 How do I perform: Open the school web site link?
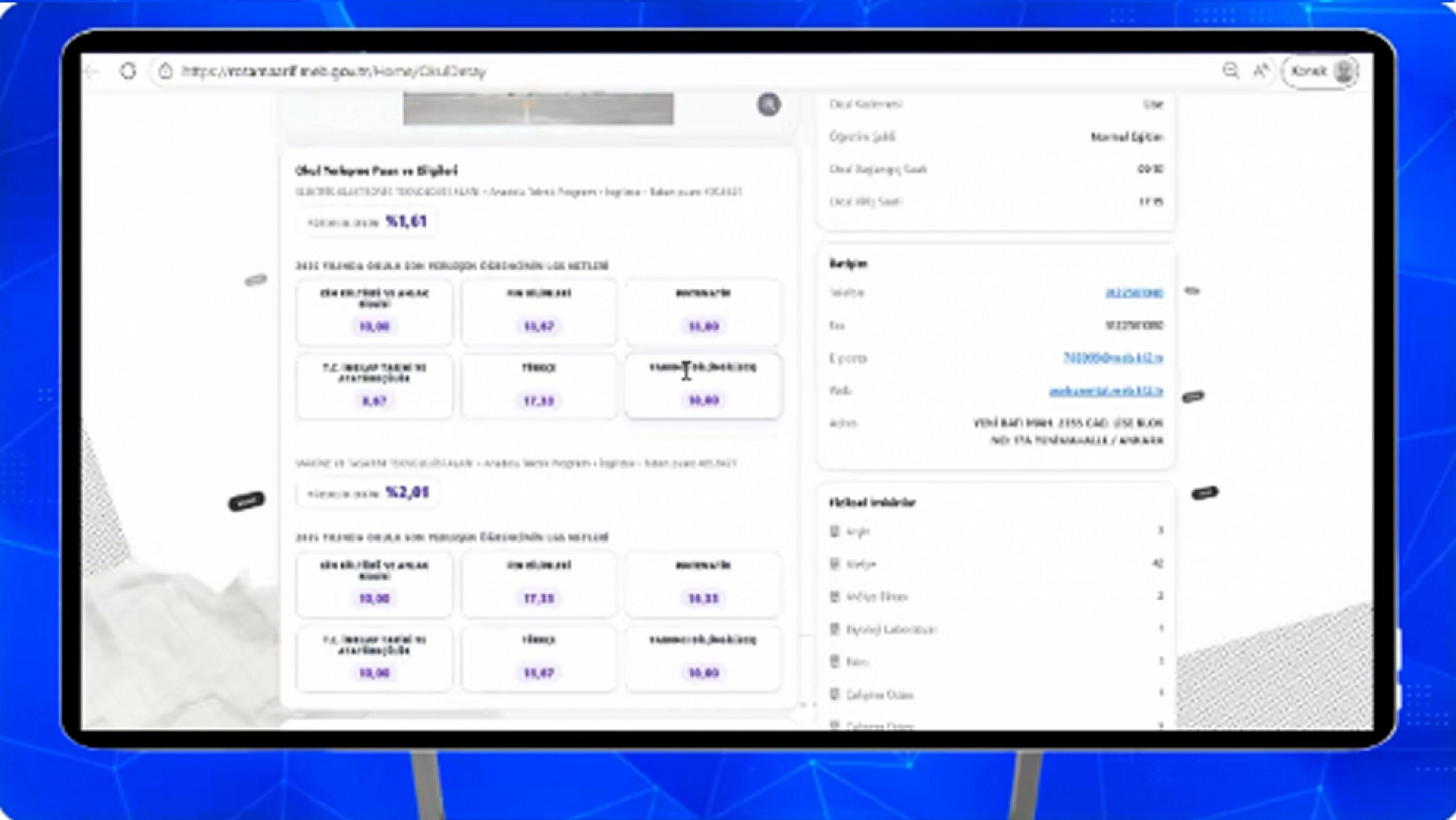click(1106, 391)
